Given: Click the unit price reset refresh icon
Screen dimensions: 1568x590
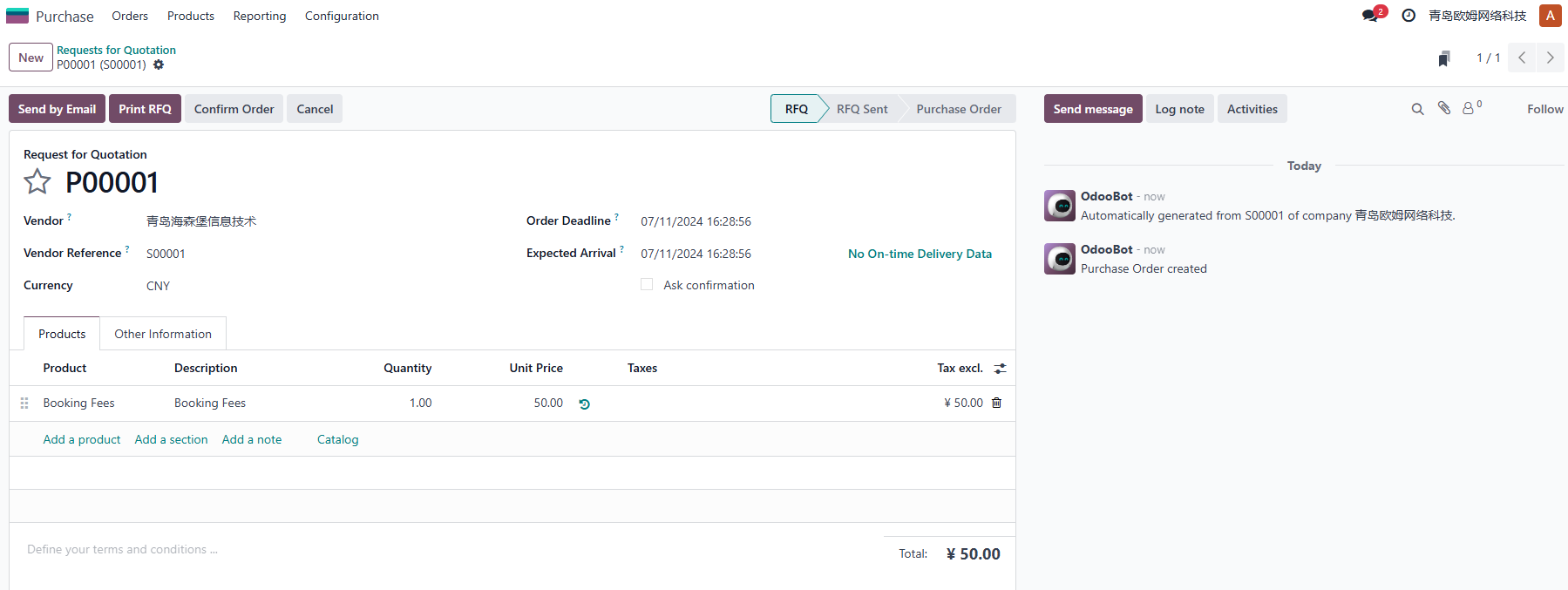Looking at the screenshot, I should [x=585, y=404].
